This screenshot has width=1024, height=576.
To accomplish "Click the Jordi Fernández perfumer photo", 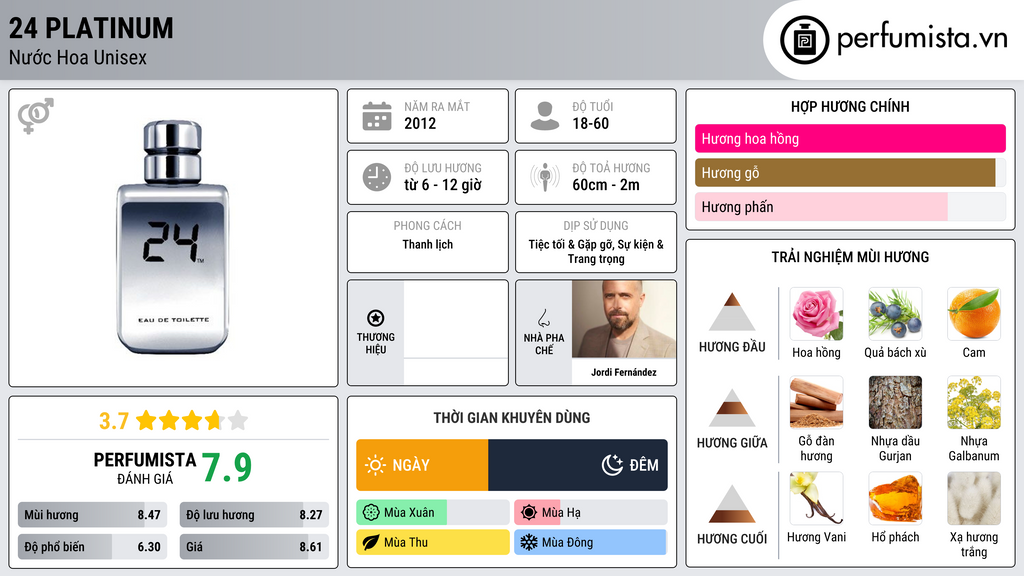I will (x=624, y=319).
